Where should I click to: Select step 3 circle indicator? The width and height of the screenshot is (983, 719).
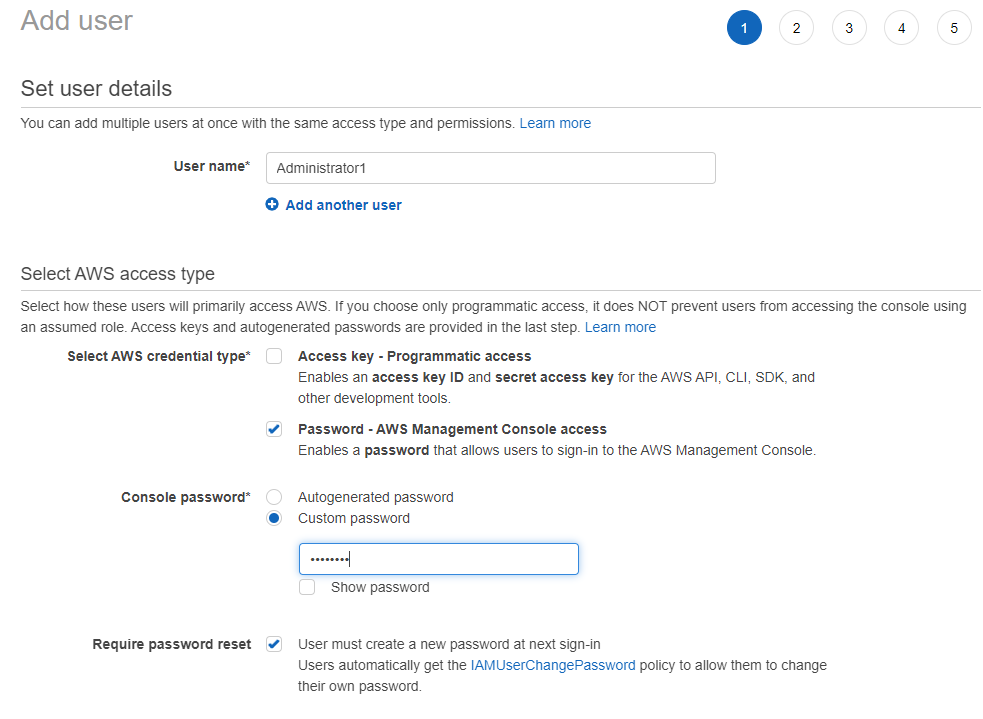tap(849, 28)
